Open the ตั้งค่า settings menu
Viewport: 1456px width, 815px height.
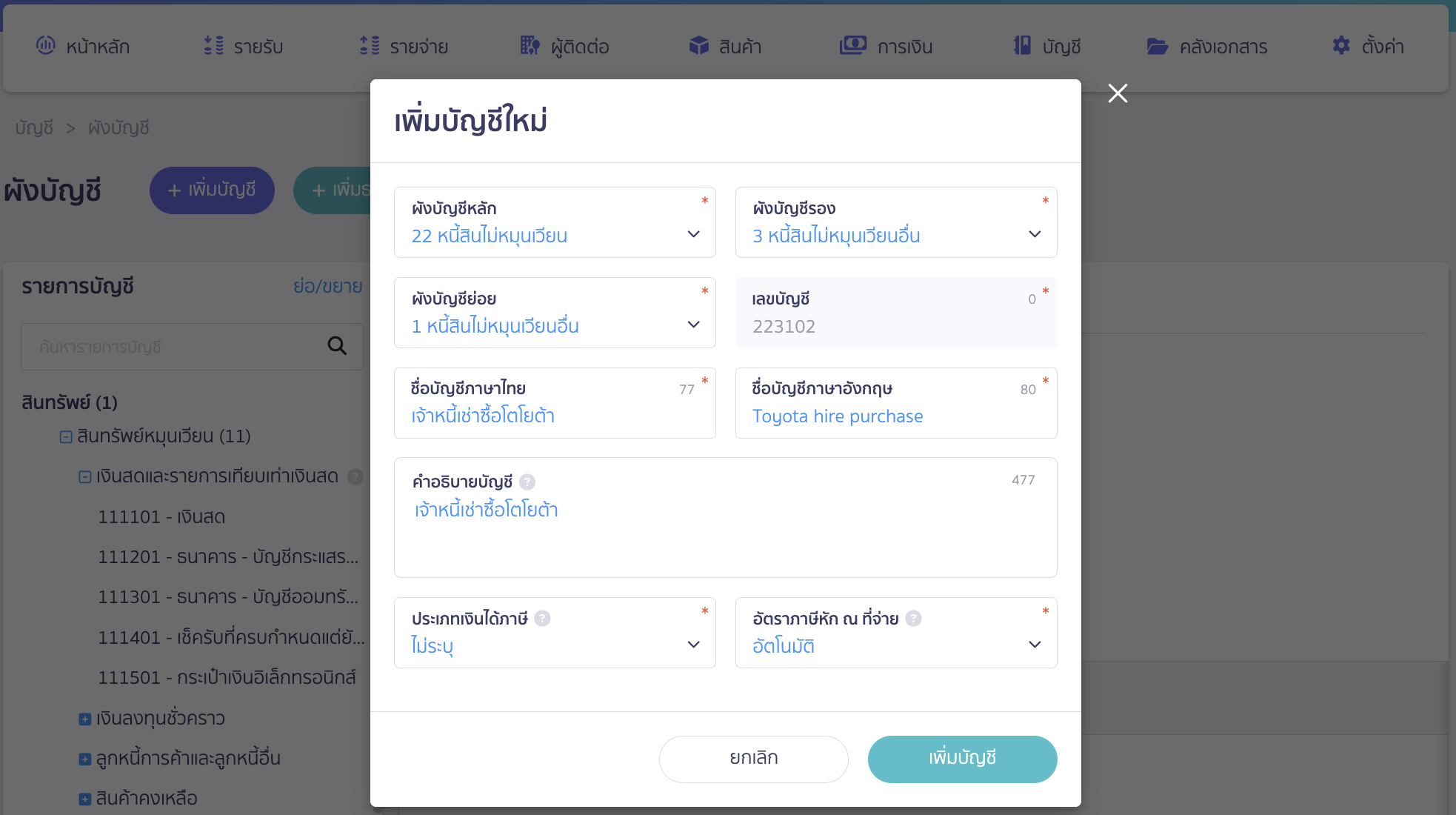click(x=1368, y=46)
